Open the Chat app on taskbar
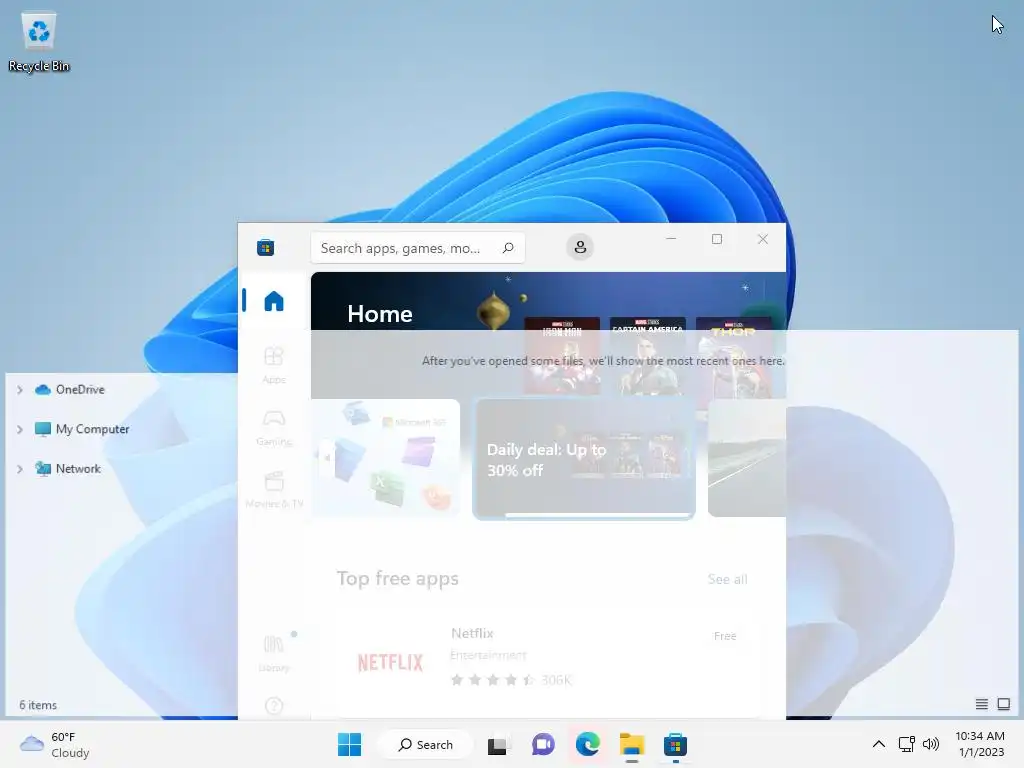This screenshot has width=1024, height=768. 543,744
